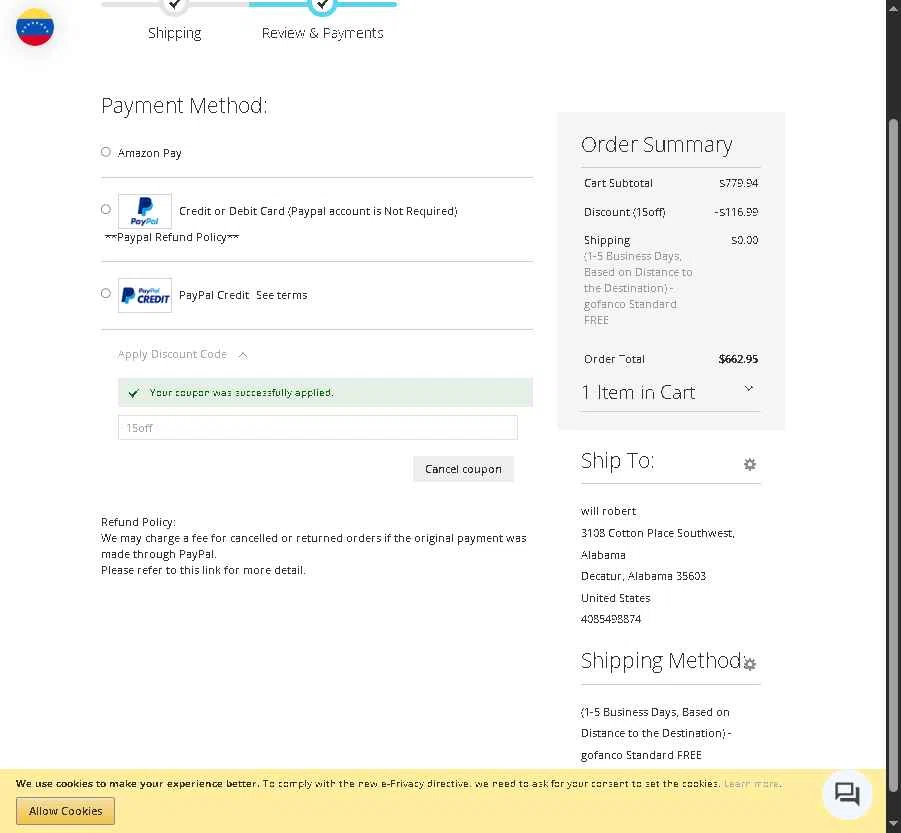Image resolution: width=901 pixels, height=833 pixels.
Task: Click the Order Total amount $662.95
Action: 738,359
